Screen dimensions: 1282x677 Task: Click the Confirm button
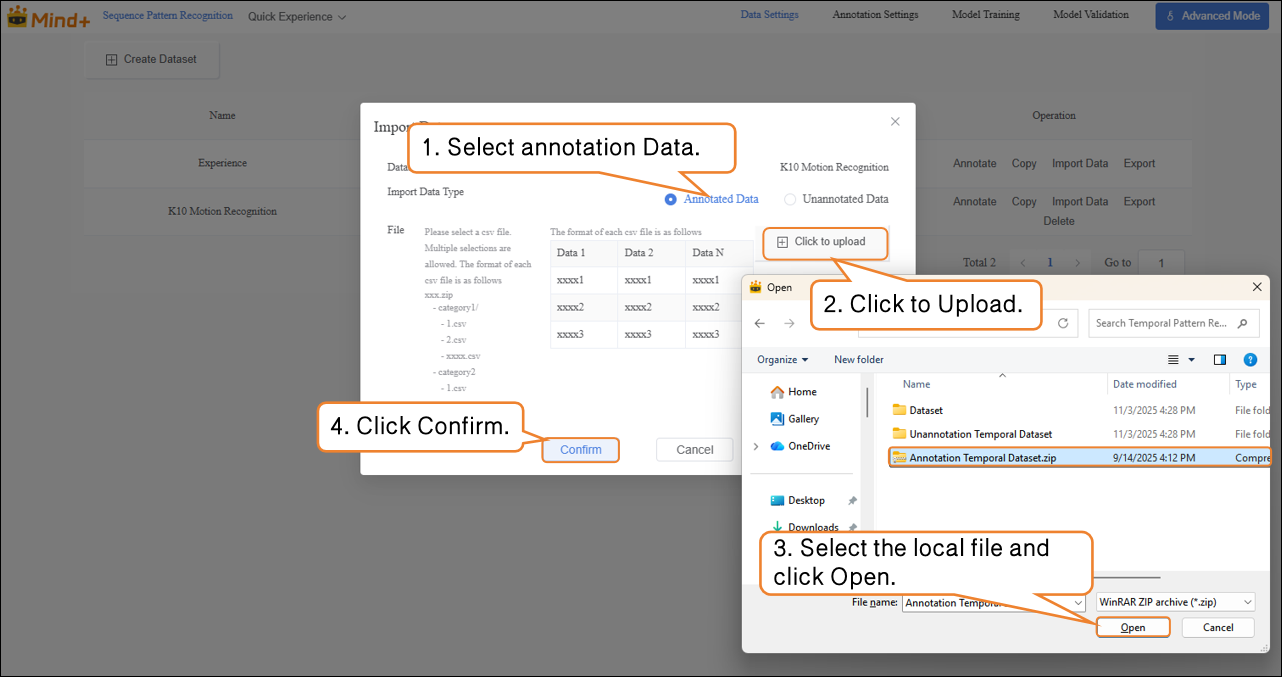[x=581, y=450]
